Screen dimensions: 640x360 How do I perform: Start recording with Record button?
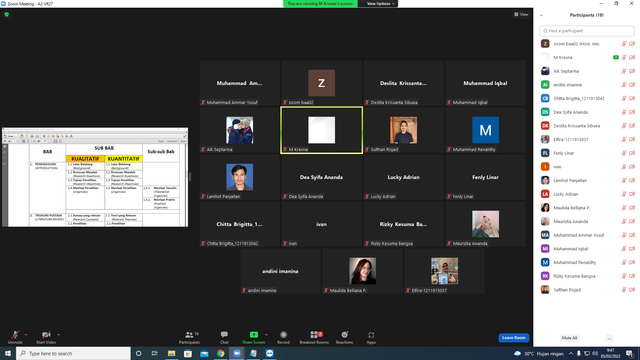pos(283,337)
